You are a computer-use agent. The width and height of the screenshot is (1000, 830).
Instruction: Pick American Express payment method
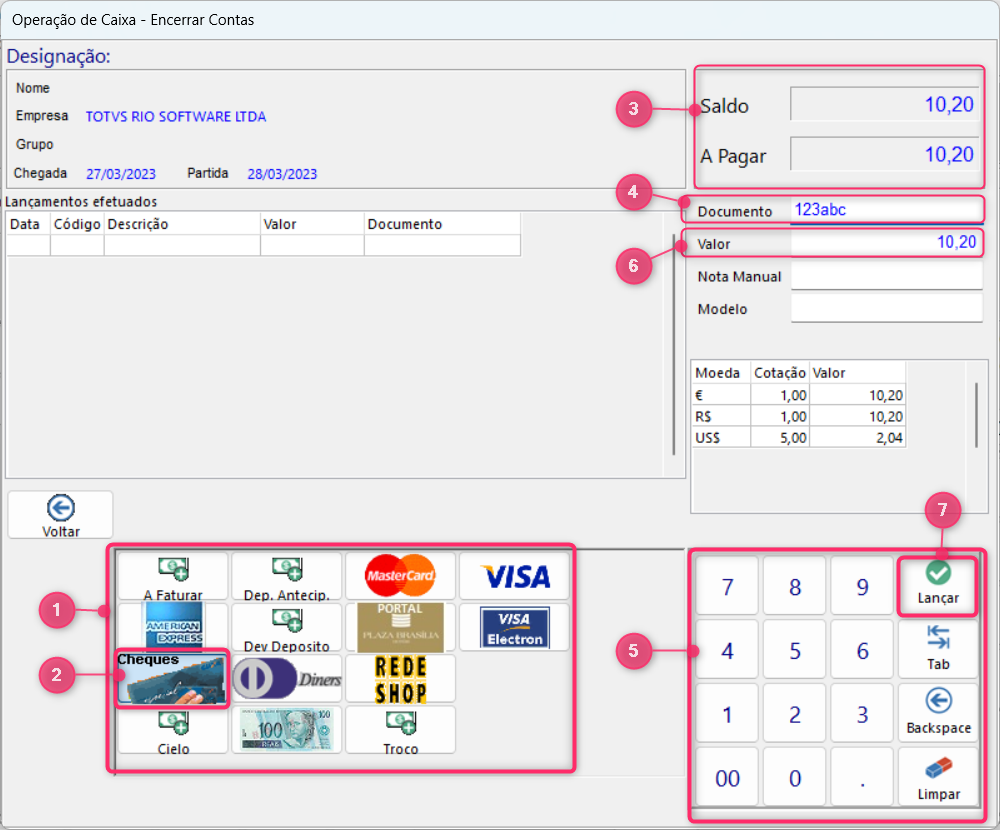point(173,628)
